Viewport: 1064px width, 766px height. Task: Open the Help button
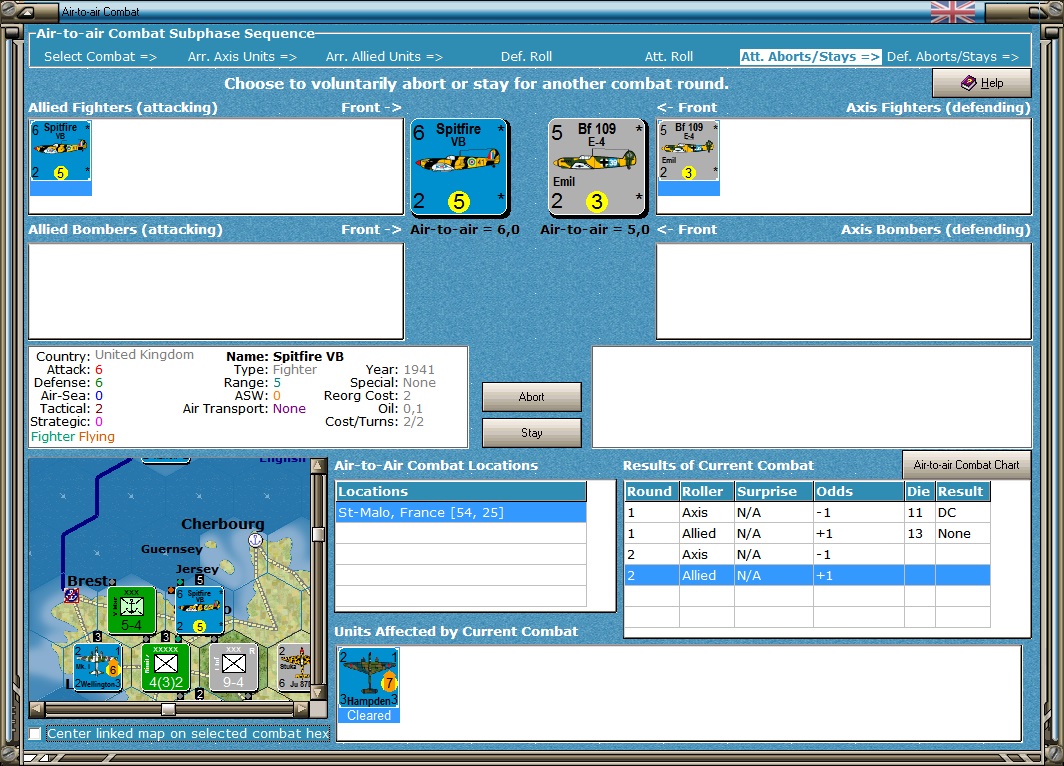[982, 83]
